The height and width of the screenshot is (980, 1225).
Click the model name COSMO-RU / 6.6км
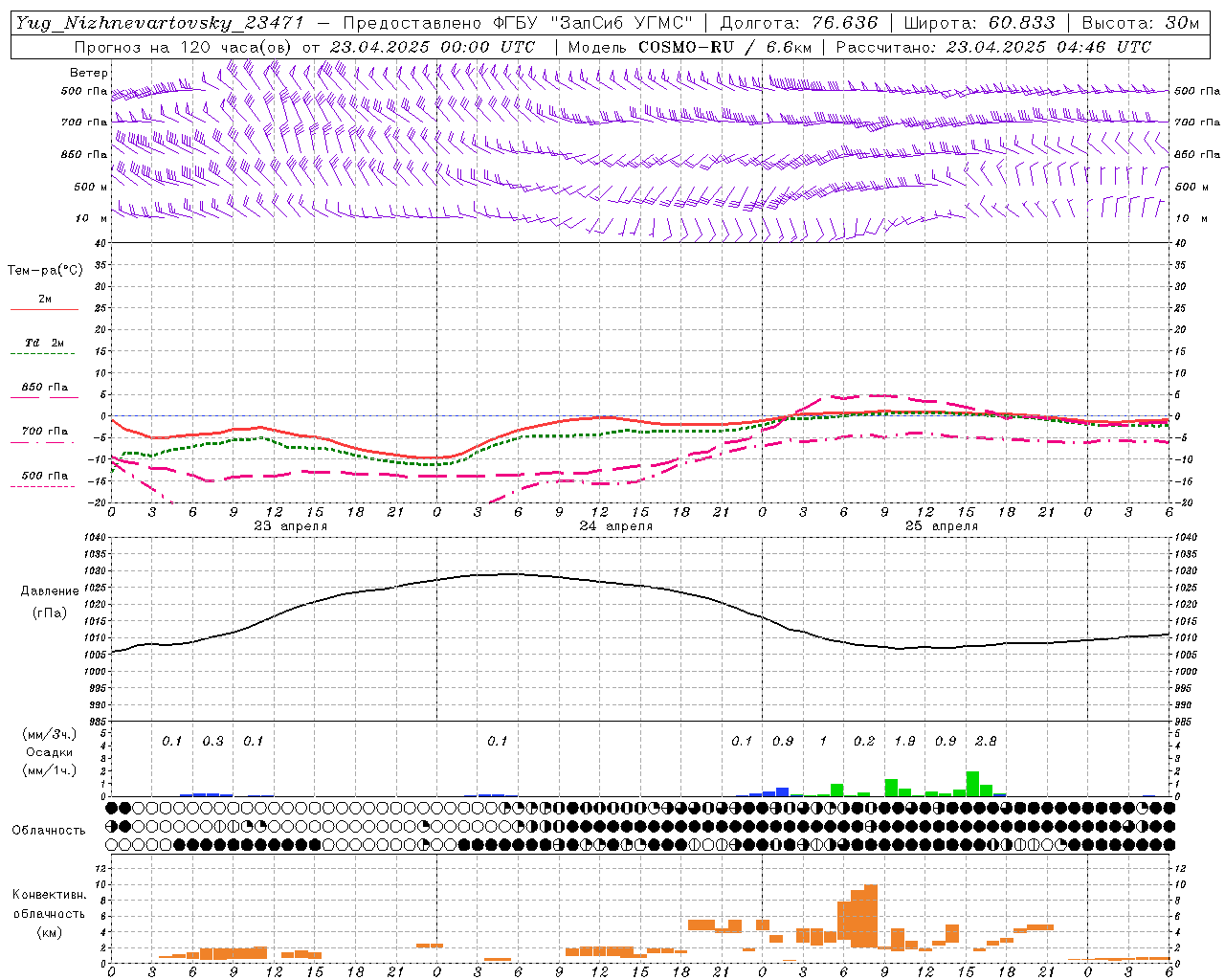pos(724,47)
